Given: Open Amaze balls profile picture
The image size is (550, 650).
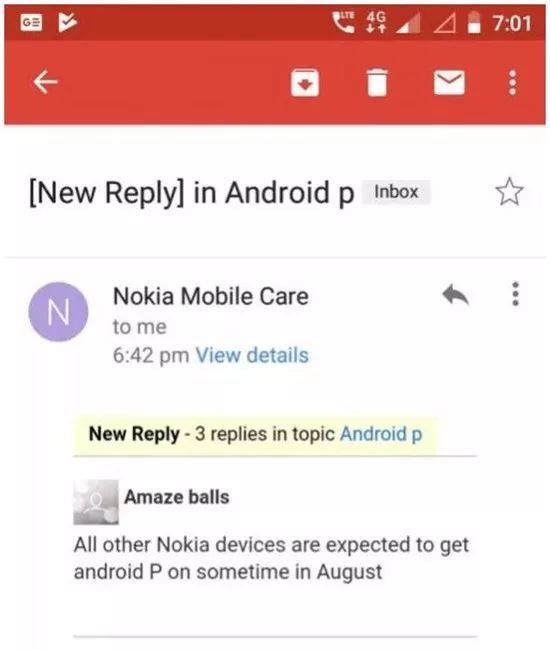Looking at the screenshot, I should (96, 502).
